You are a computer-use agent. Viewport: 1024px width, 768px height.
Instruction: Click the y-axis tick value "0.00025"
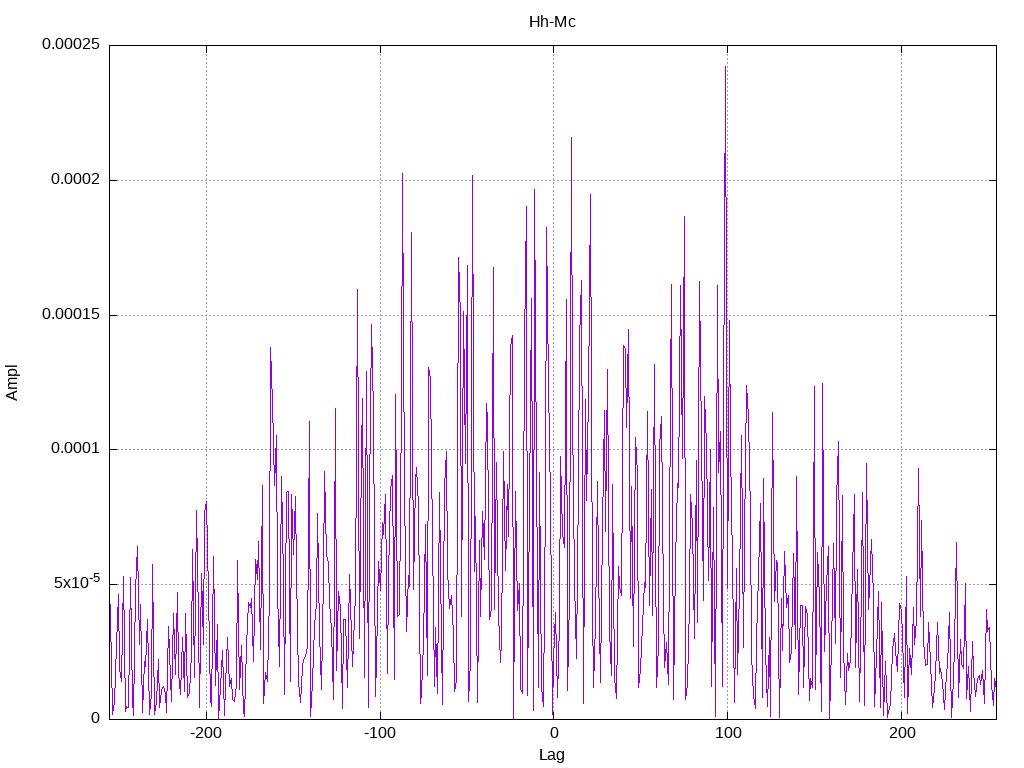71,44
